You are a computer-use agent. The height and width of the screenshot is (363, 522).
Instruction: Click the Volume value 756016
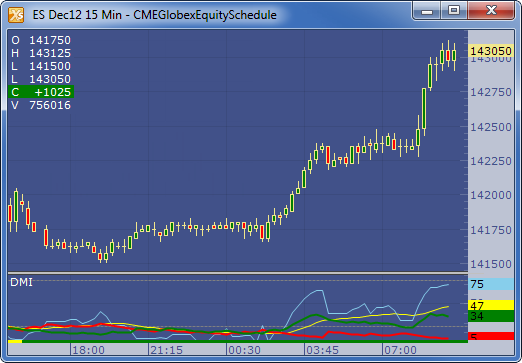pyautogui.click(x=50, y=105)
